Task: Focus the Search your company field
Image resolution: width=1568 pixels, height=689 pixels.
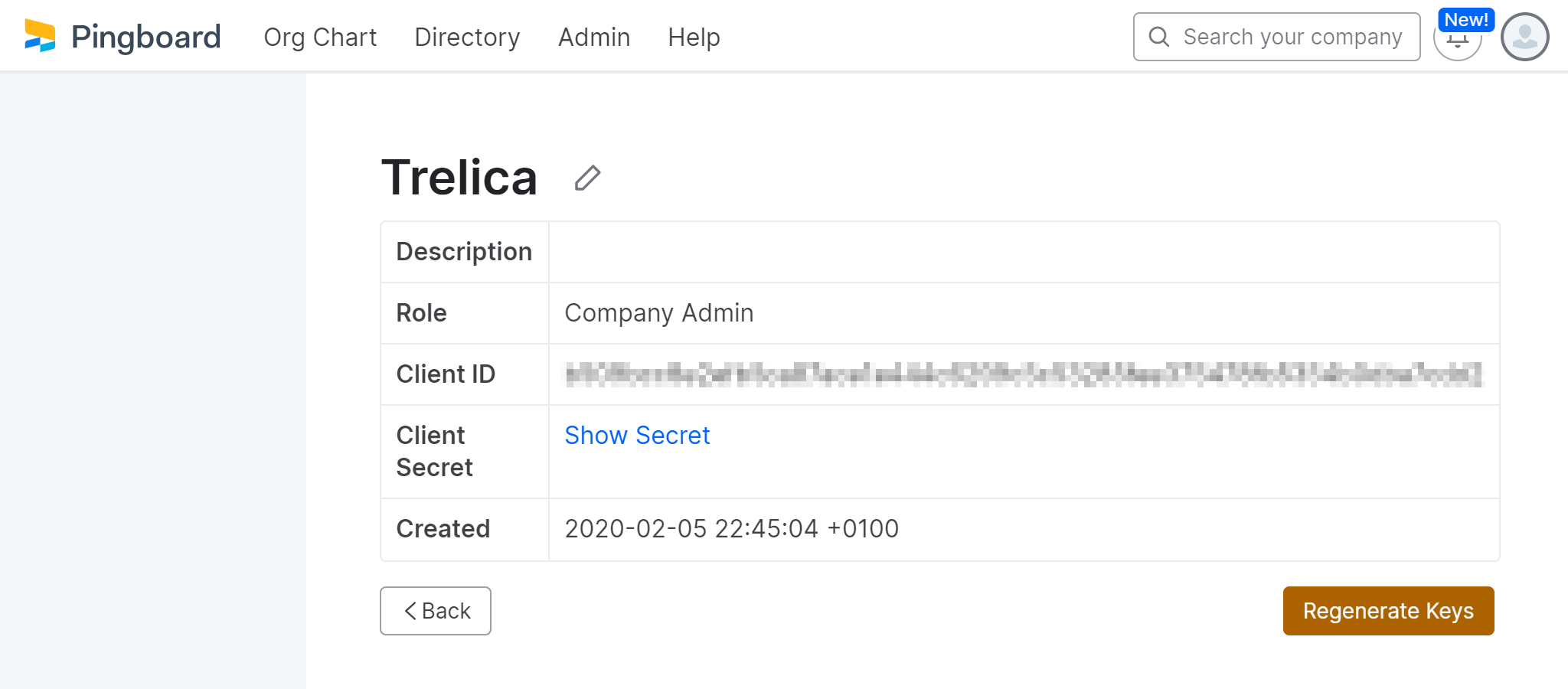Action: pos(1276,37)
